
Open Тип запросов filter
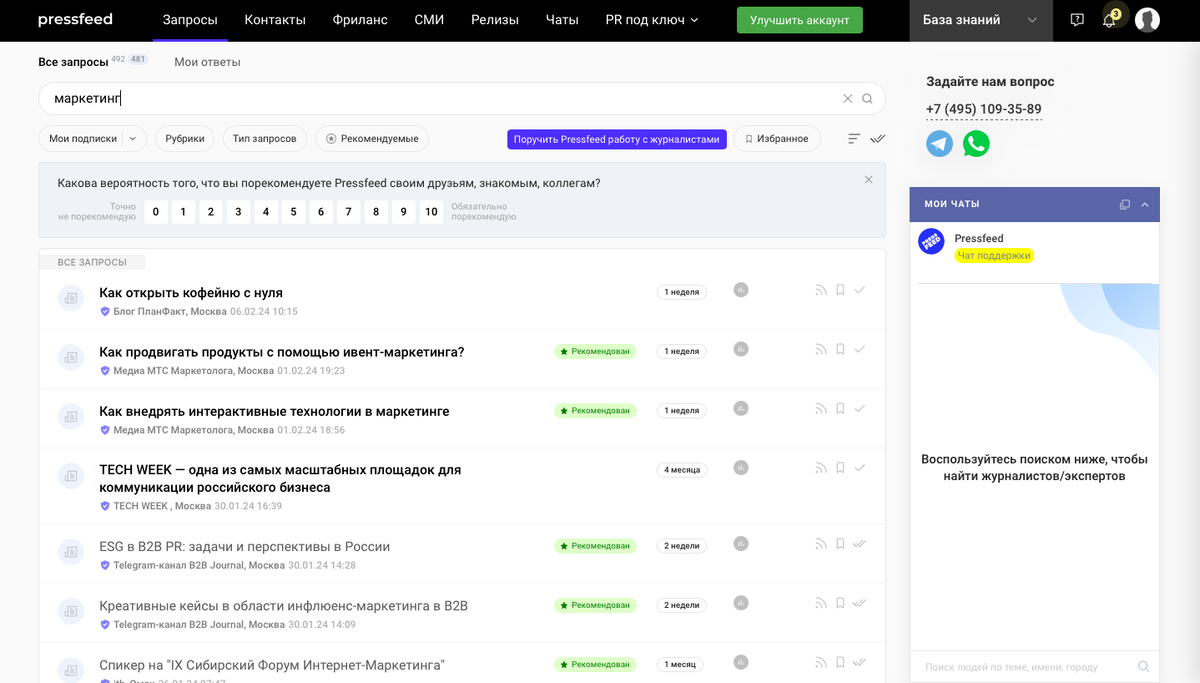(x=265, y=139)
